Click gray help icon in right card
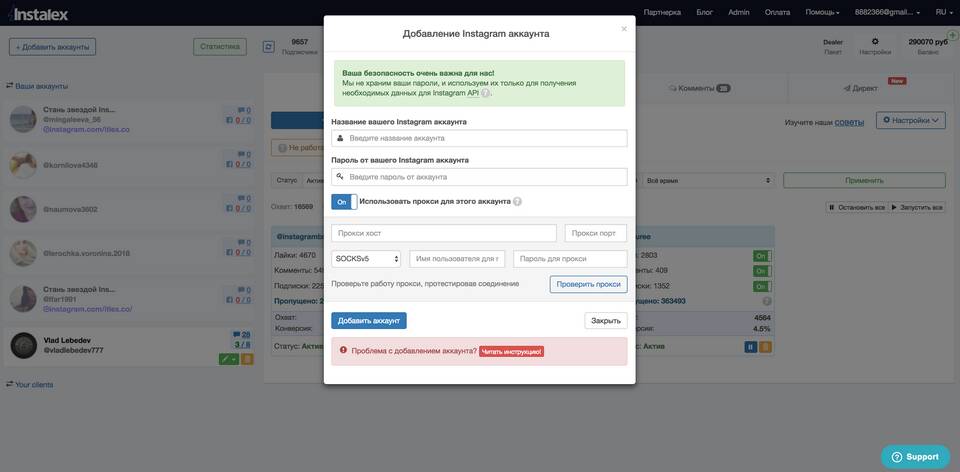Screen dimensions: 960x472 (x=767, y=301)
